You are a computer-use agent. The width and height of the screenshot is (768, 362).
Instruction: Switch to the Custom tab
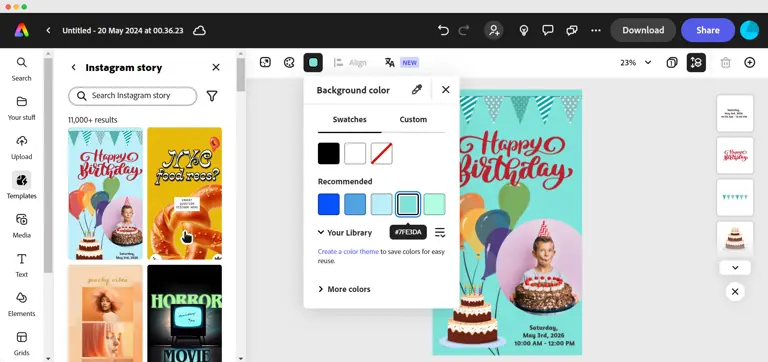[x=413, y=120]
